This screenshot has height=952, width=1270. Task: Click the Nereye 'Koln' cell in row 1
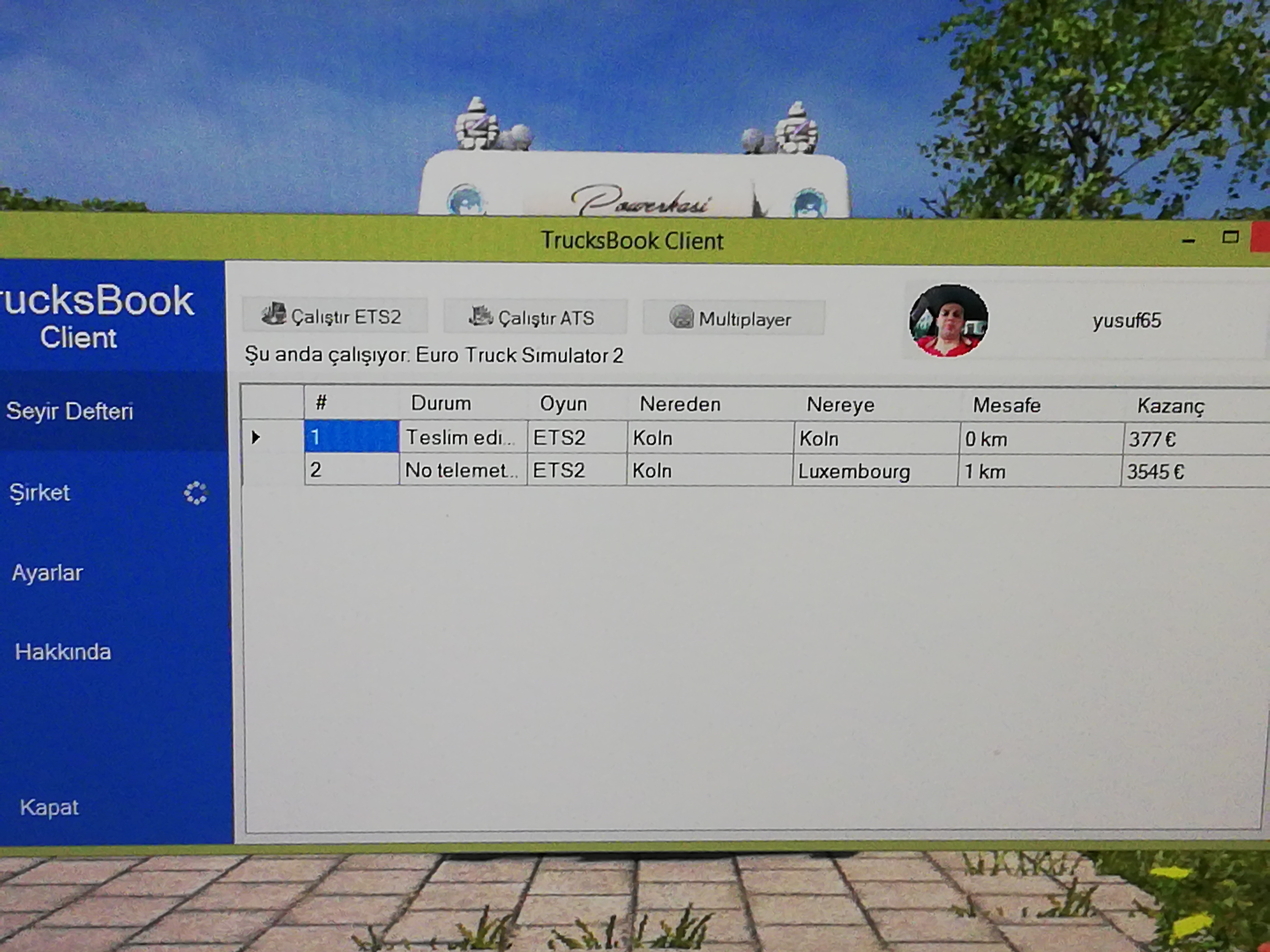pos(877,439)
